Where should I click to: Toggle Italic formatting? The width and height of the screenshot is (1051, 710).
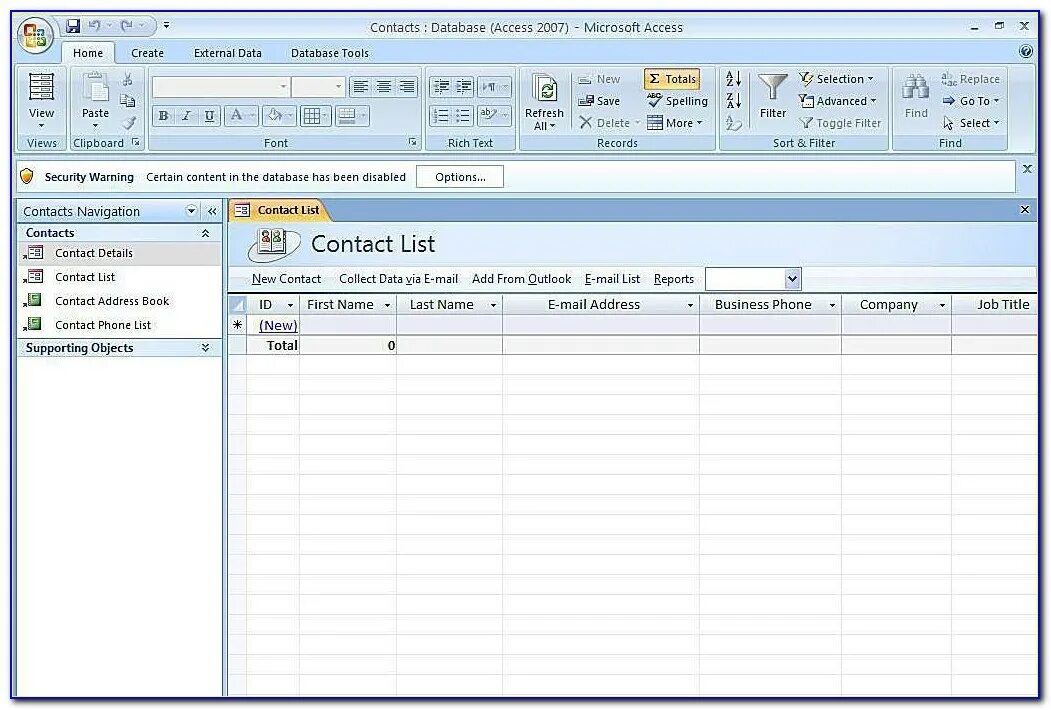[x=186, y=116]
